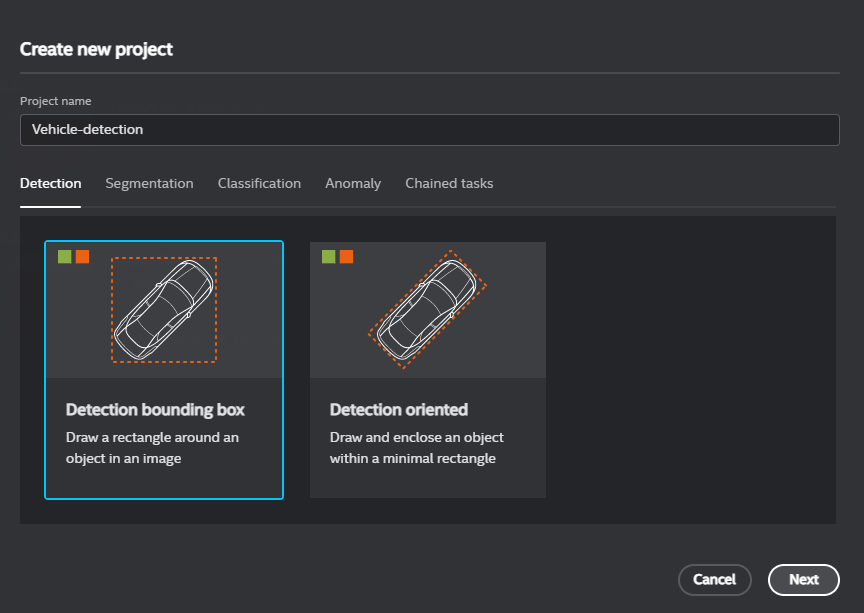Click the car illustration on Detection oriented
The width and height of the screenshot is (864, 613).
click(430, 308)
